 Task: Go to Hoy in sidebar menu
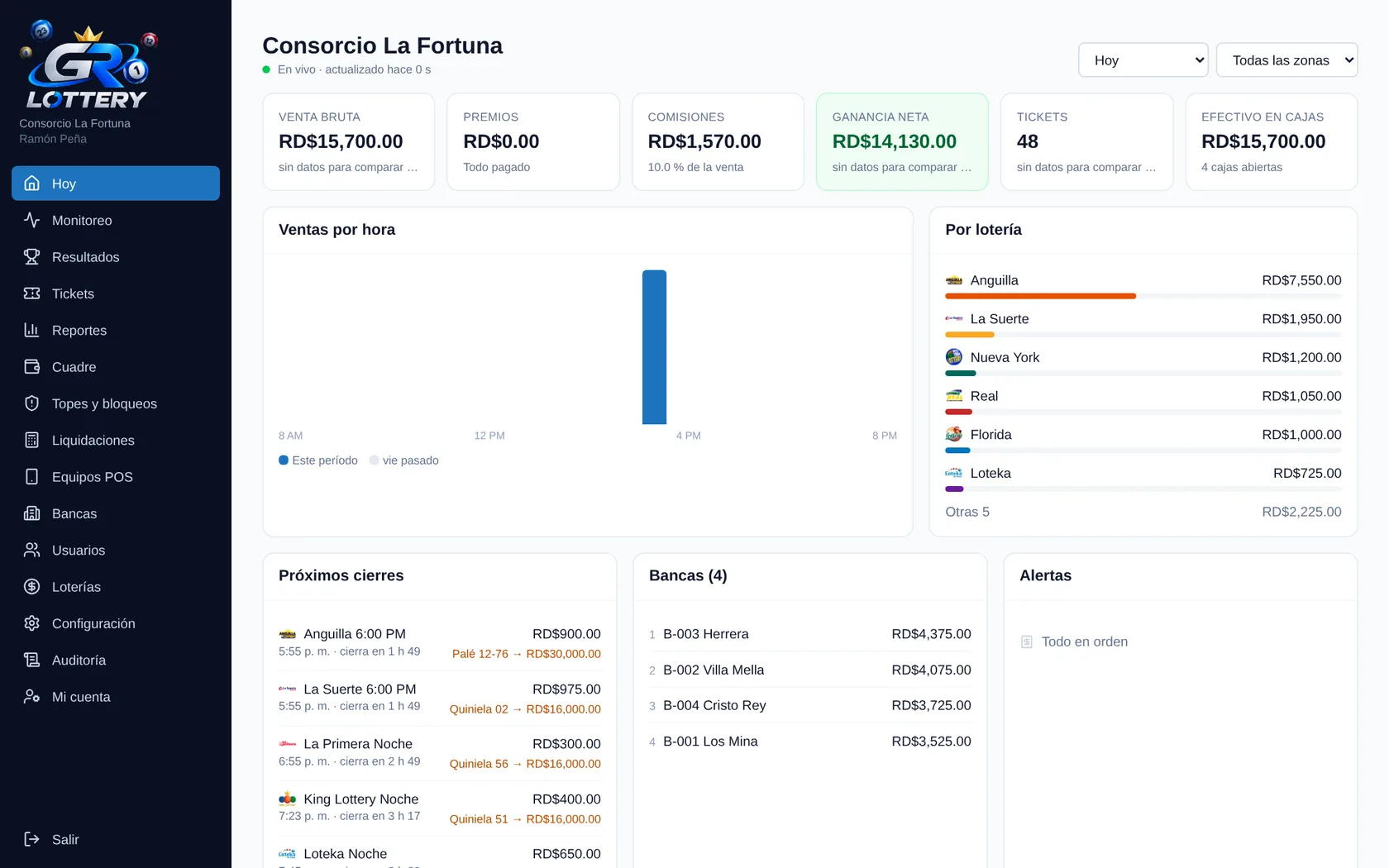point(116,184)
